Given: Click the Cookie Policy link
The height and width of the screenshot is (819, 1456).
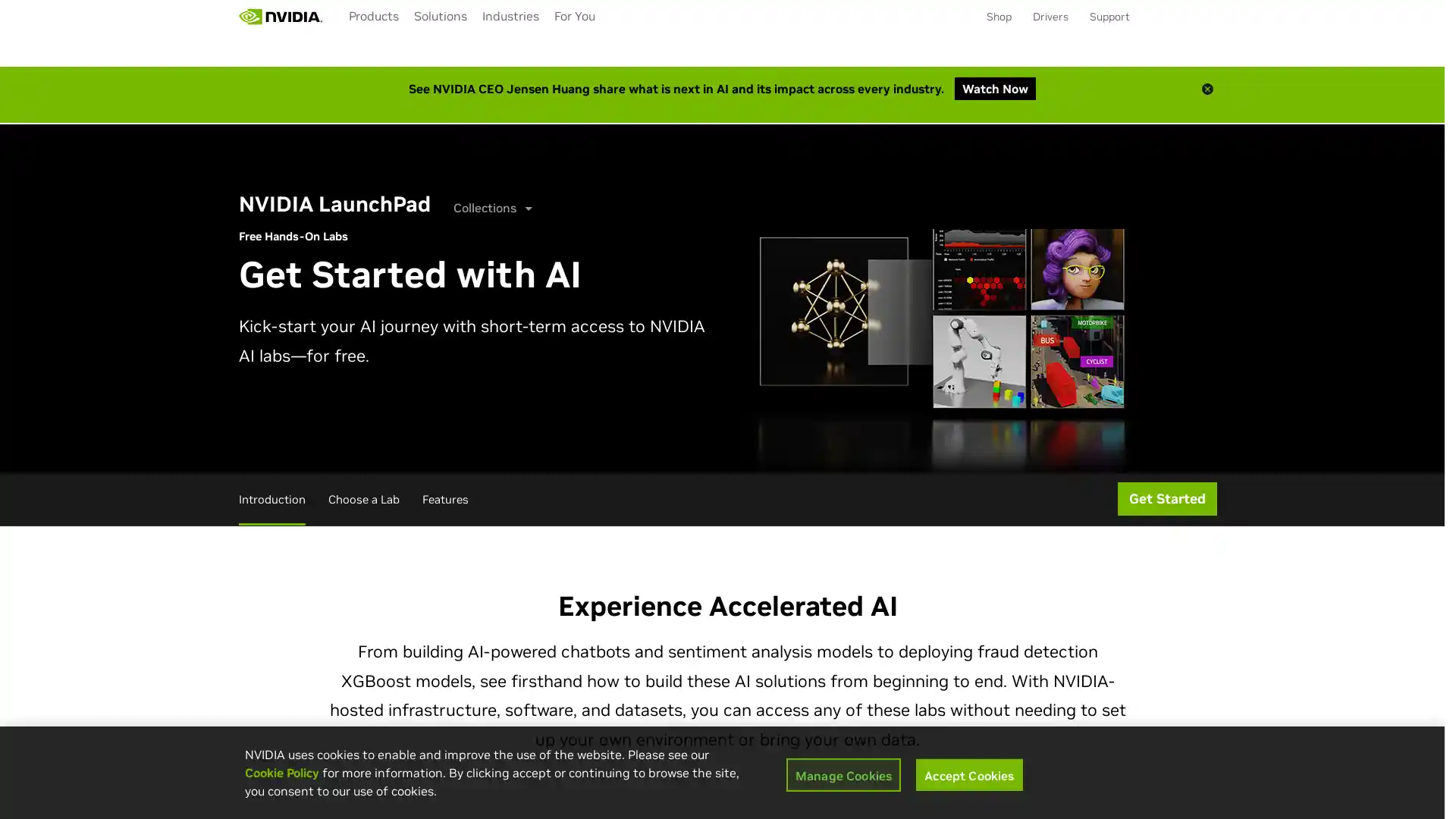Looking at the screenshot, I should point(281,773).
